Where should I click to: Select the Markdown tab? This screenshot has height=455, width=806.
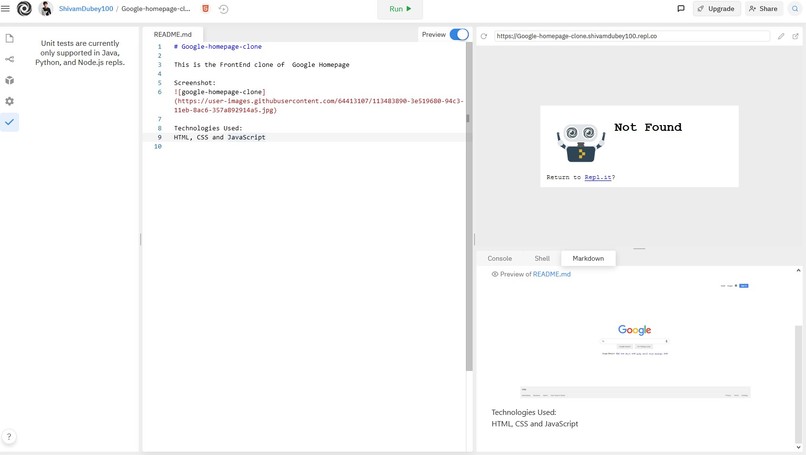(x=588, y=259)
